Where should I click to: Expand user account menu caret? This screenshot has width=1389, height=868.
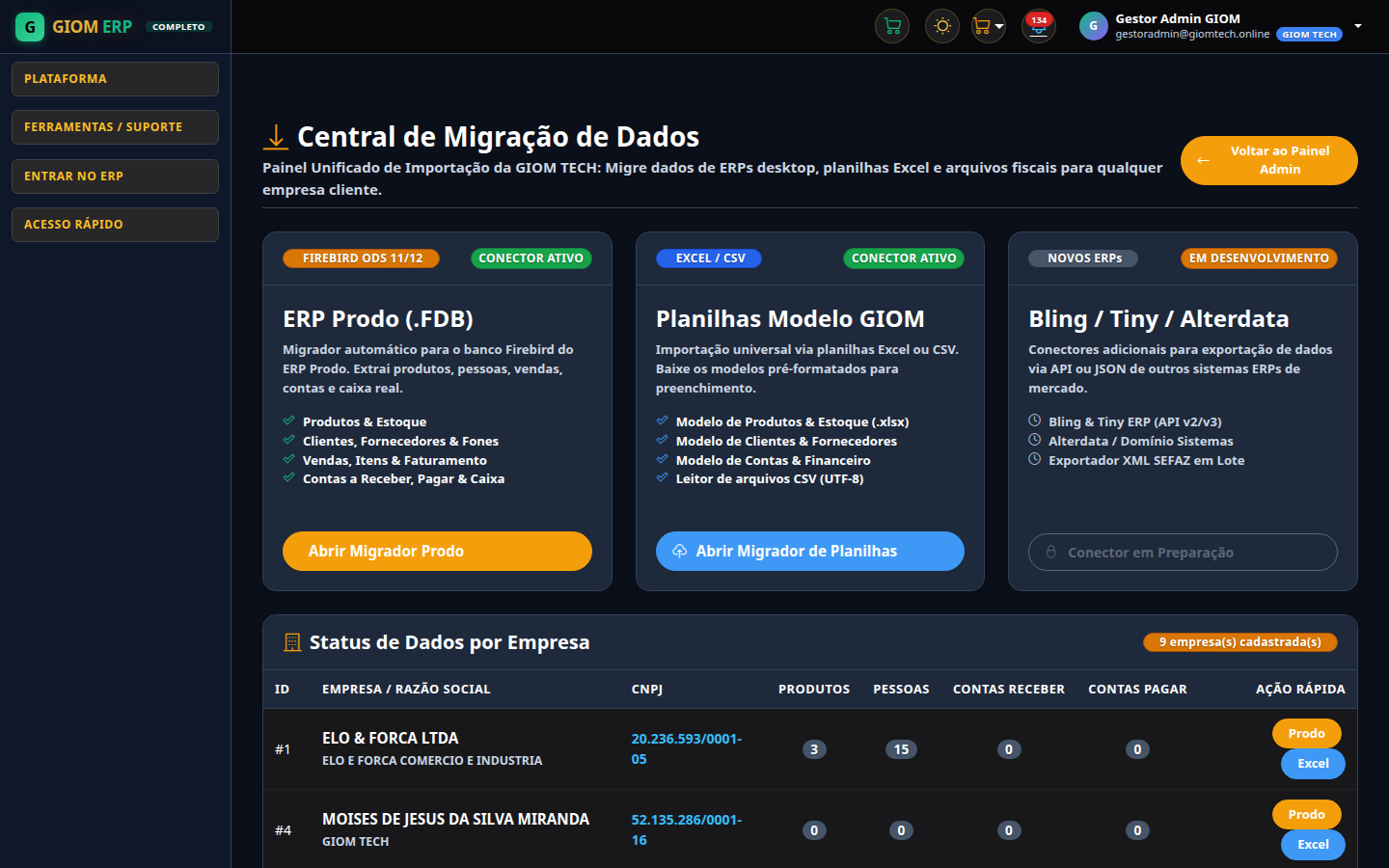(x=1358, y=26)
